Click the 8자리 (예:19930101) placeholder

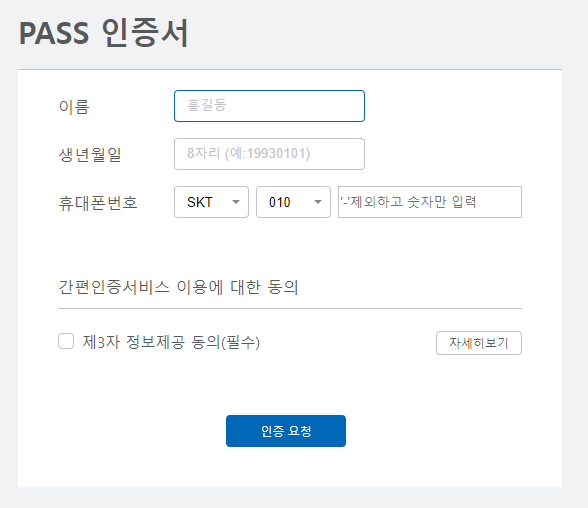[249, 153]
